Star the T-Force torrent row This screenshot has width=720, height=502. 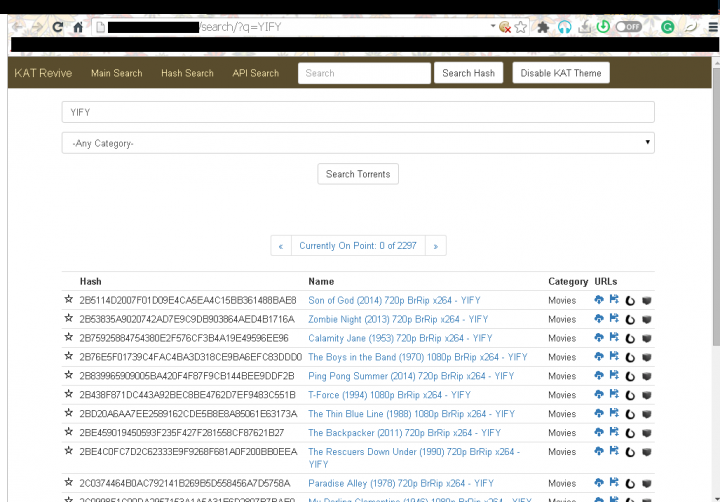coord(69,394)
